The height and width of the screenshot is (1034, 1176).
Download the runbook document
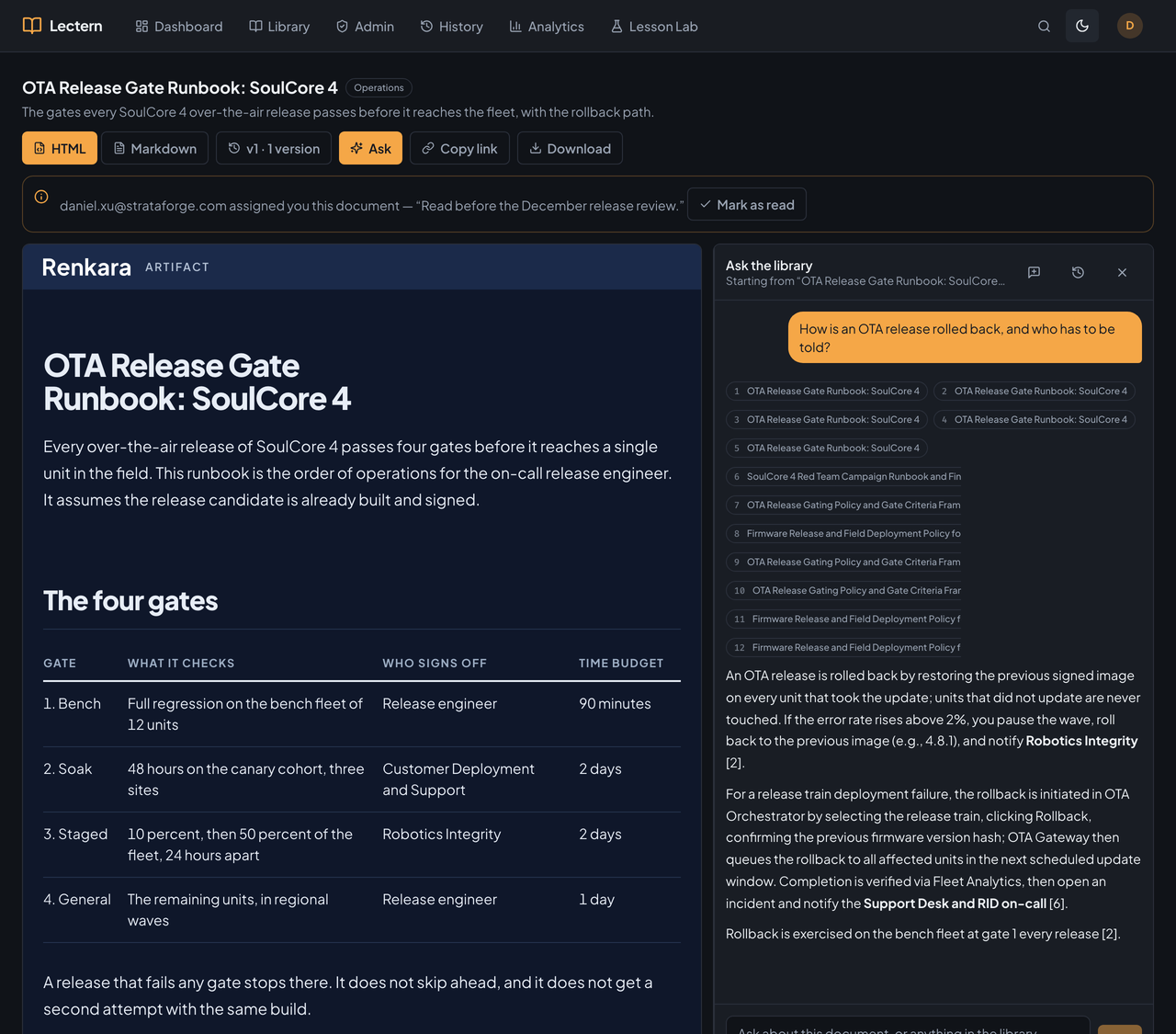(570, 148)
